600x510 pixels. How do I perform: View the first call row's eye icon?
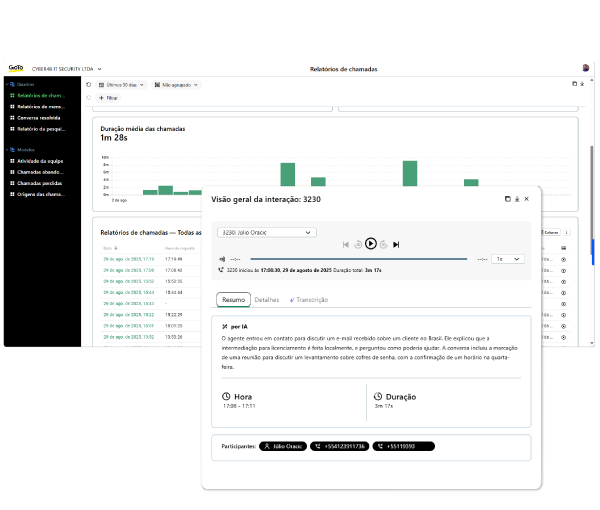coord(563,259)
